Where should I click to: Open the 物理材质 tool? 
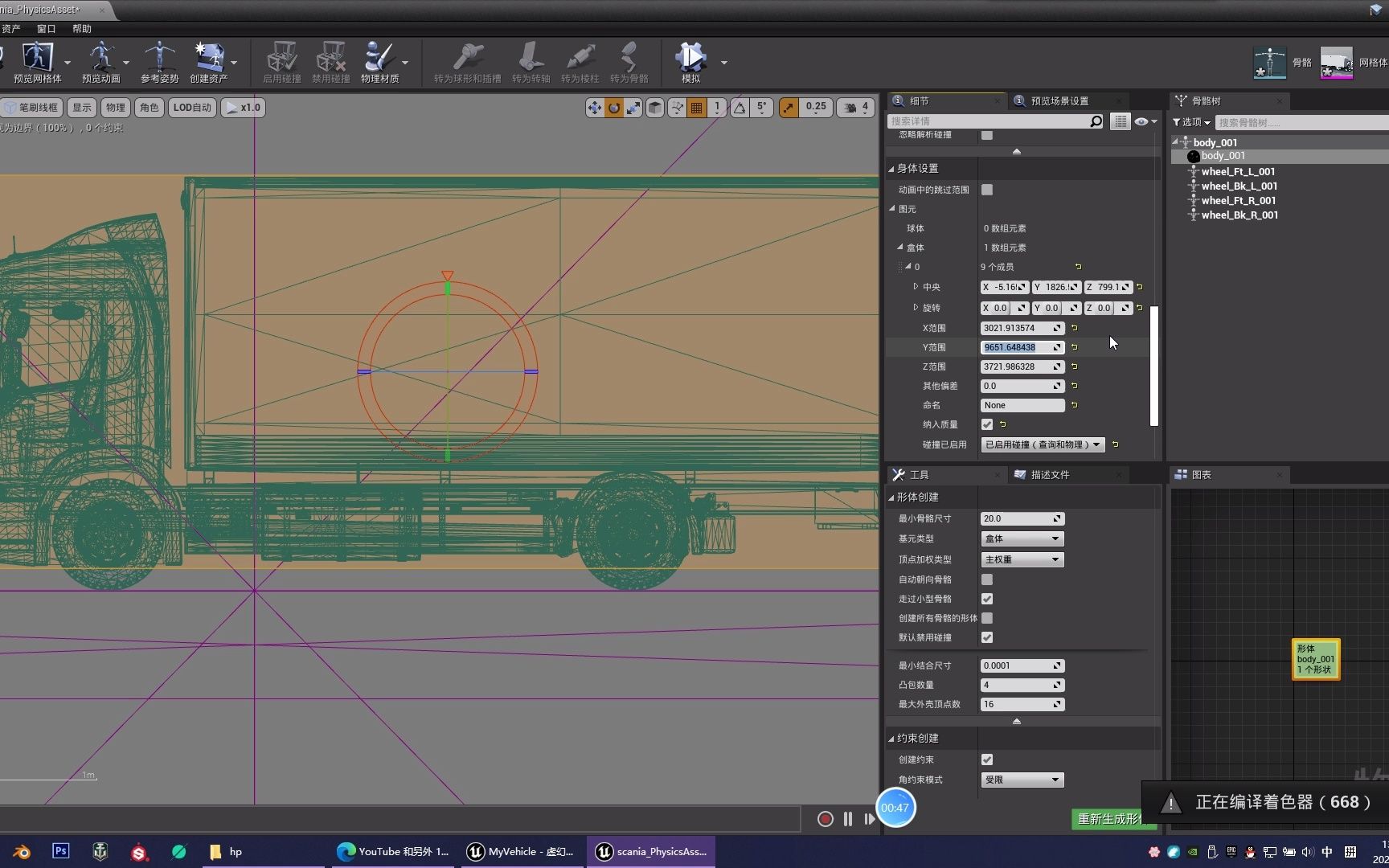pyautogui.click(x=379, y=62)
